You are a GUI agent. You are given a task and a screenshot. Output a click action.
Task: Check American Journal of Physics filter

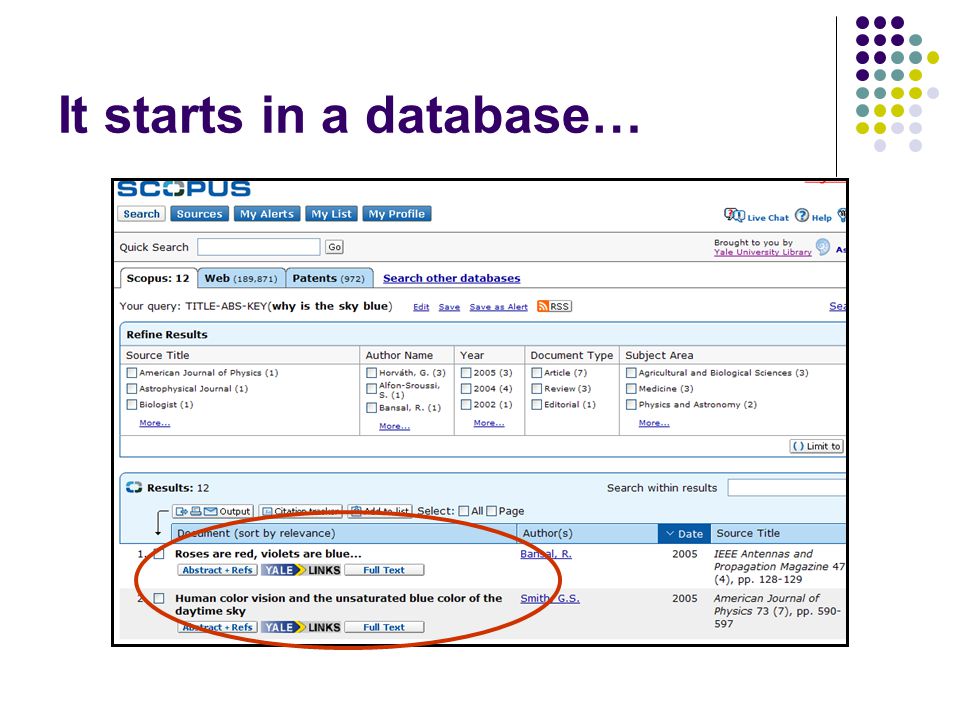coord(132,372)
